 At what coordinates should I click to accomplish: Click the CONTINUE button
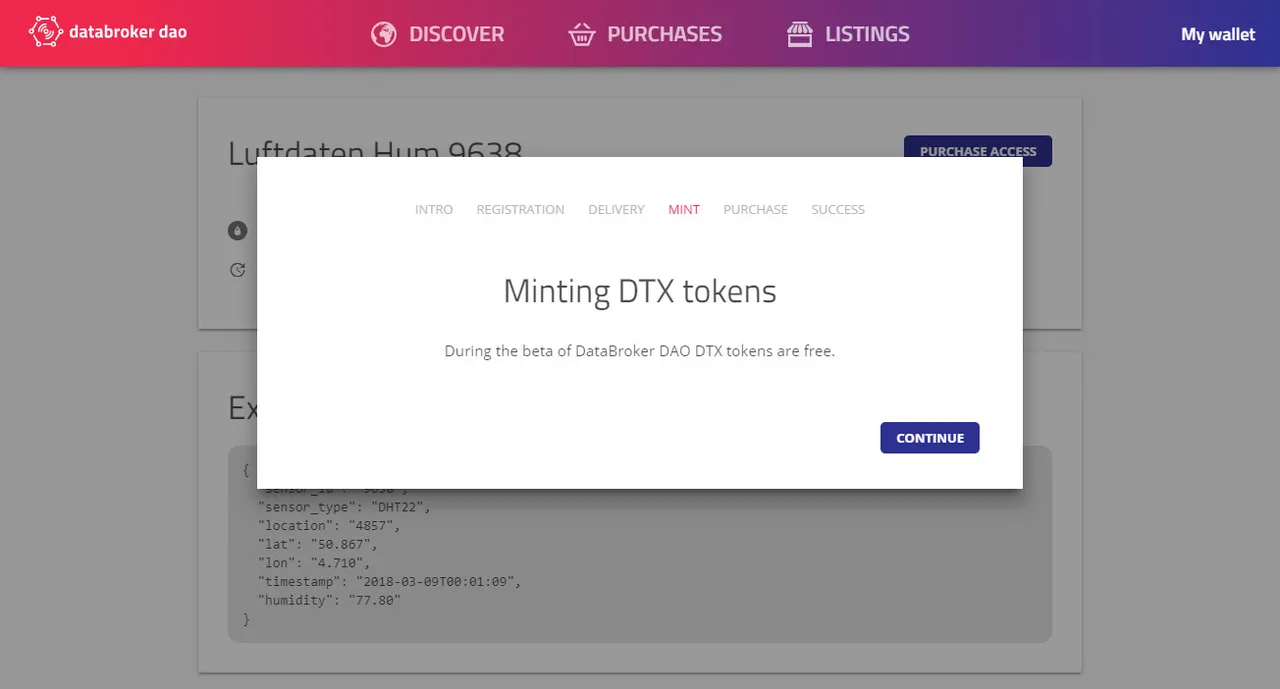tap(930, 438)
